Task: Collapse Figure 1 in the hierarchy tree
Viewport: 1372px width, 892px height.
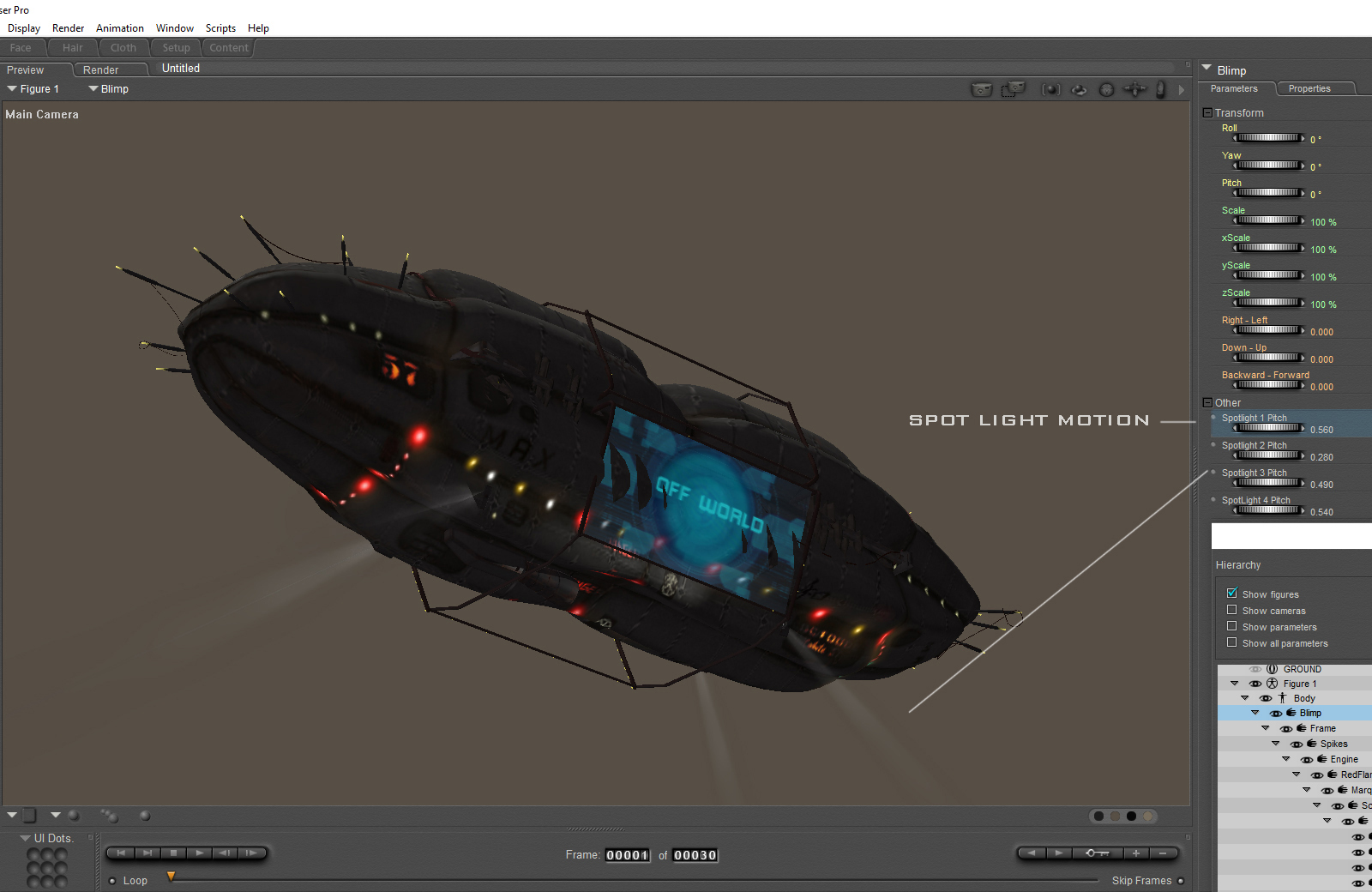Action: pyautogui.click(x=1235, y=684)
